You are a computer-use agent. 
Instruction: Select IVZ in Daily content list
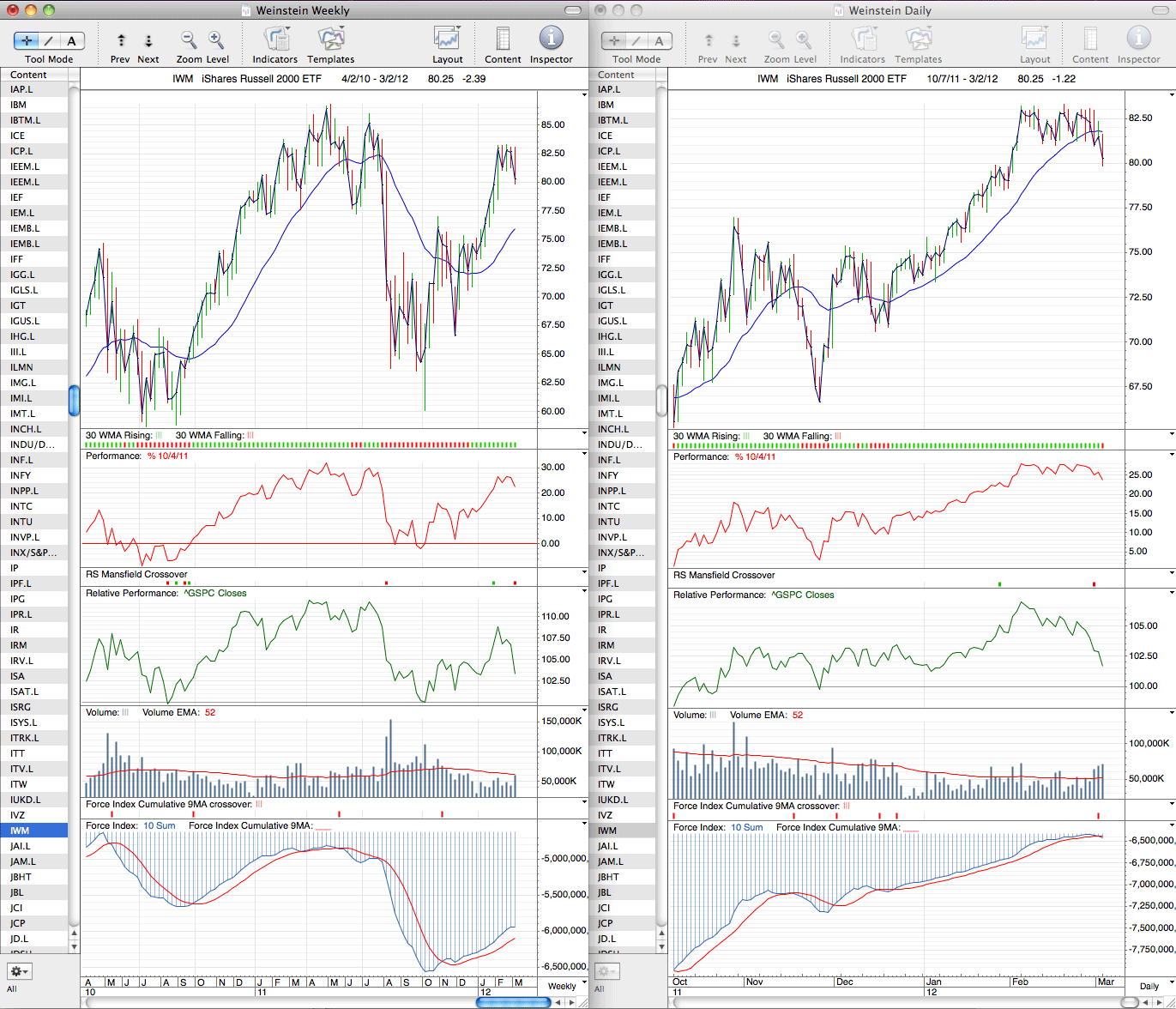coord(622,815)
